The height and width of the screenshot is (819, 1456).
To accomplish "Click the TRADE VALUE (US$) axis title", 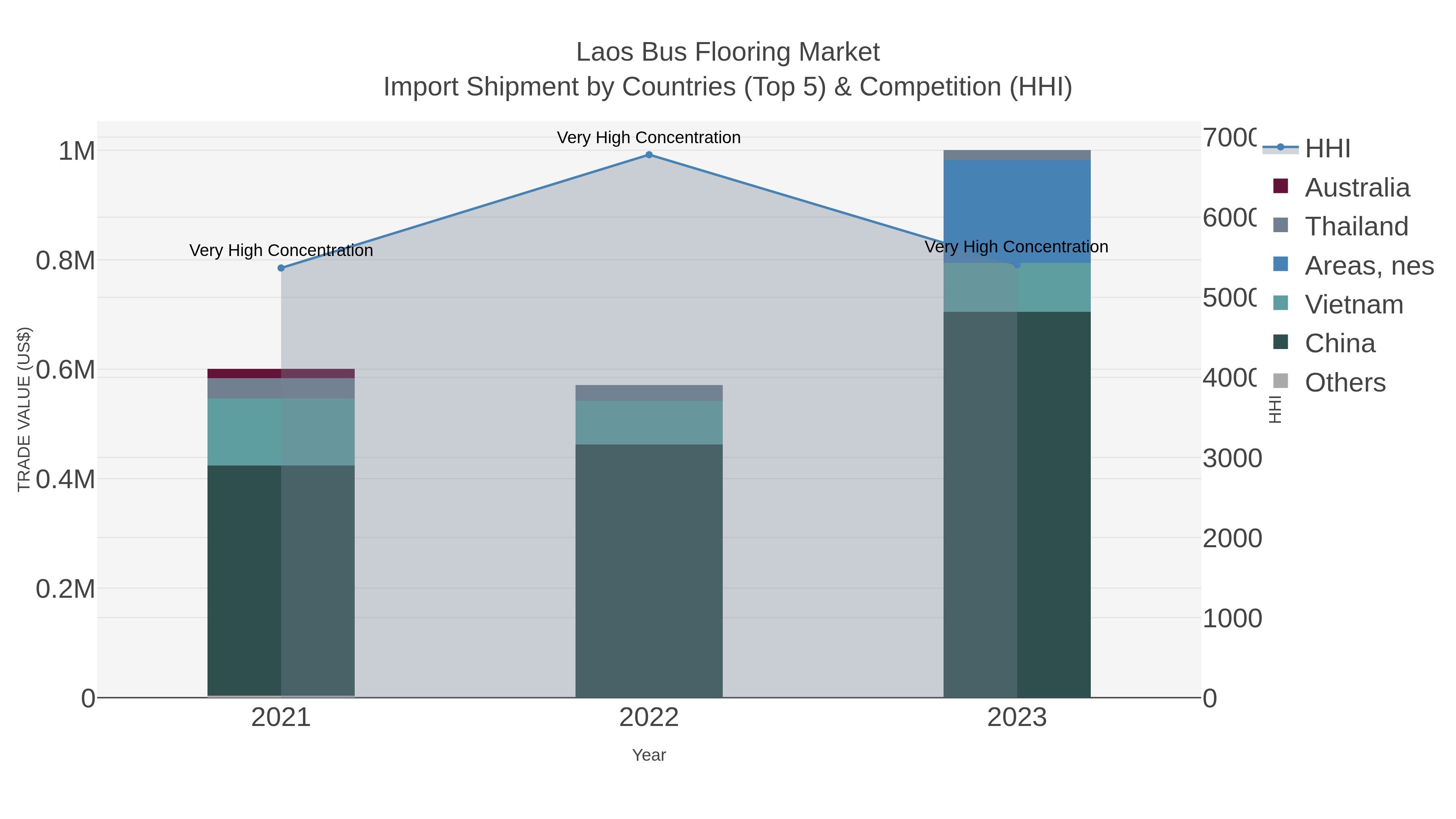I will click(x=24, y=409).
